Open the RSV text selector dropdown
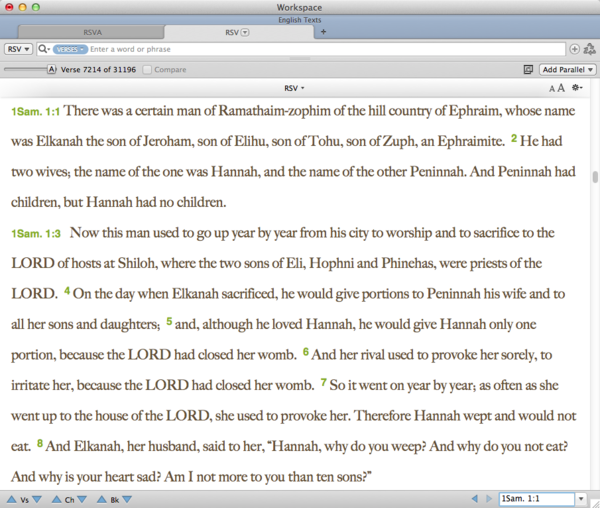This screenshot has width=600, height=508. tap(18, 49)
